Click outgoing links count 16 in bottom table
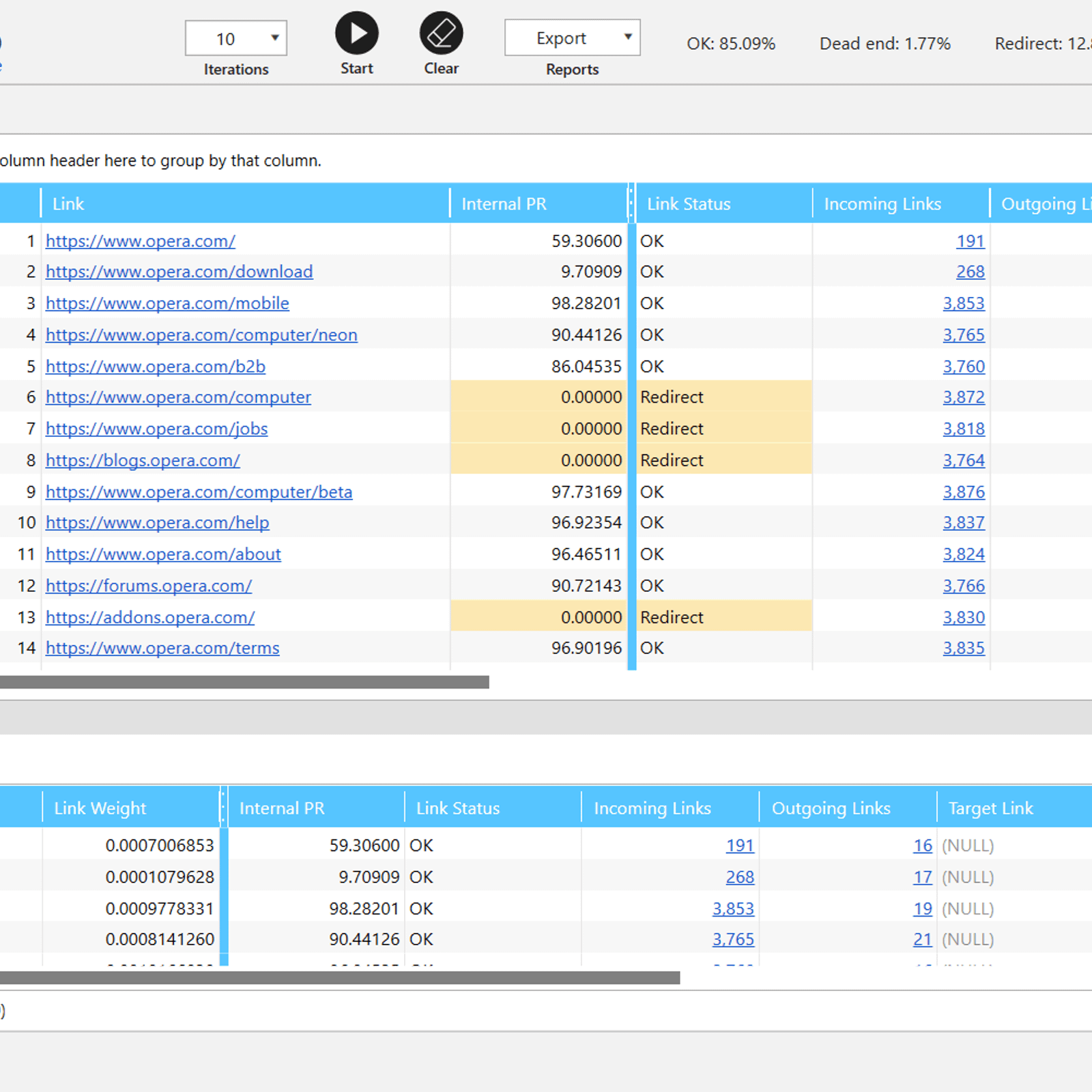Image resolution: width=1092 pixels, height=1092 pixels. pos(923,846)
